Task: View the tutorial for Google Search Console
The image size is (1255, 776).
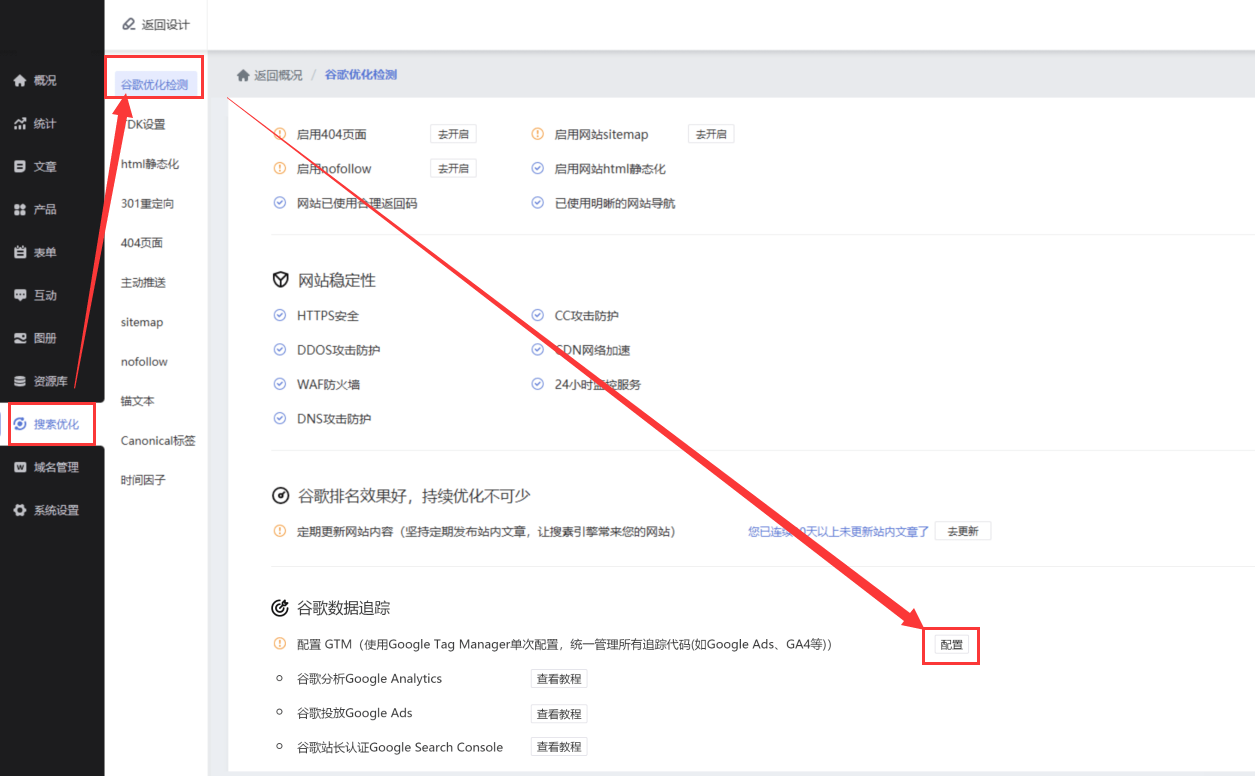Action: coord(559,747)
